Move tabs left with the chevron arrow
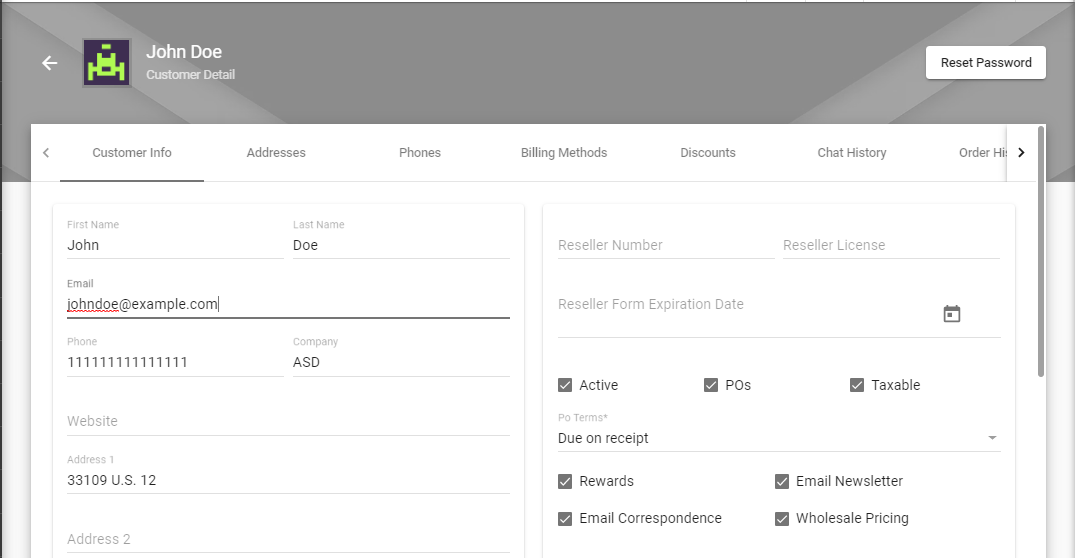This screenshot has height=558, width=1075. click(46, 152)
